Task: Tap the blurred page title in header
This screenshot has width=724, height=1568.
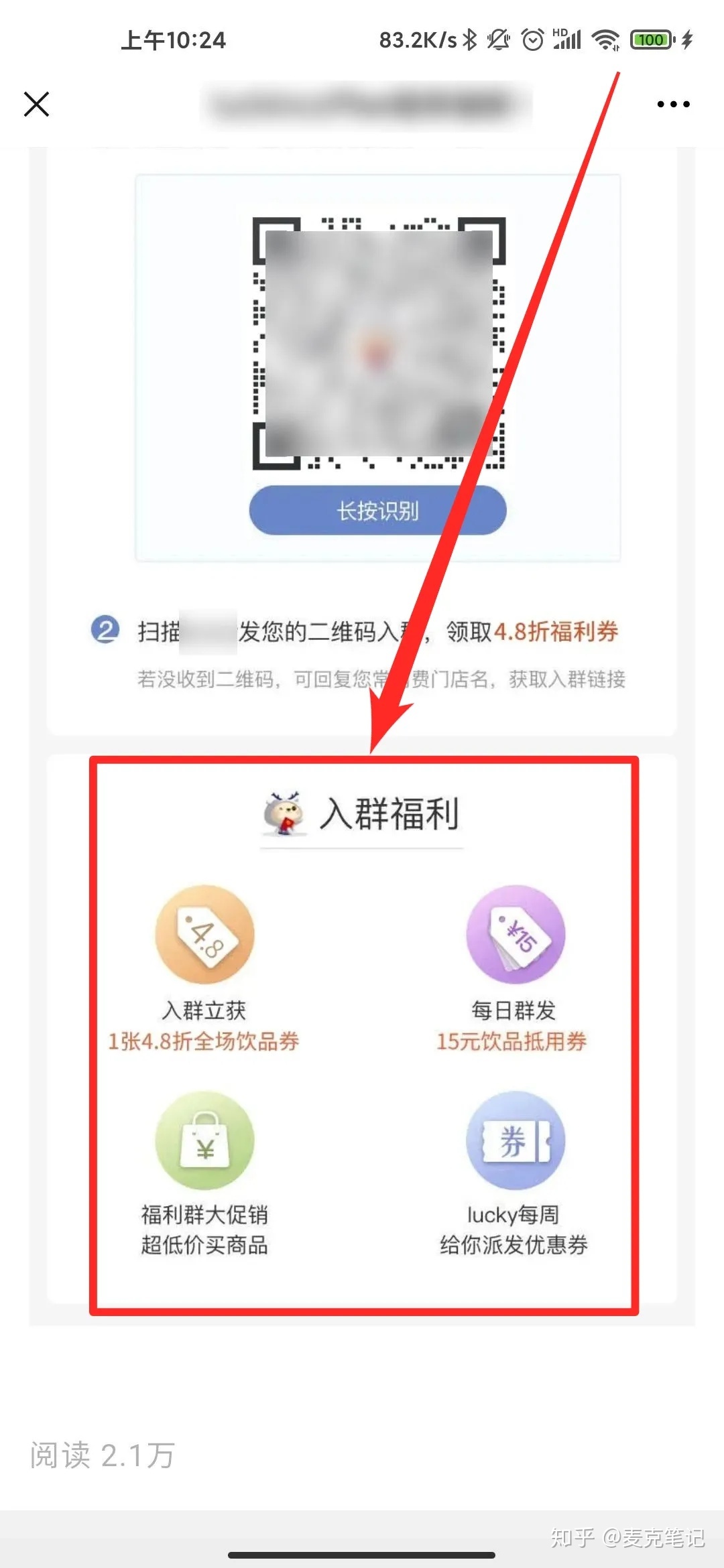Action: coord(366,105)
